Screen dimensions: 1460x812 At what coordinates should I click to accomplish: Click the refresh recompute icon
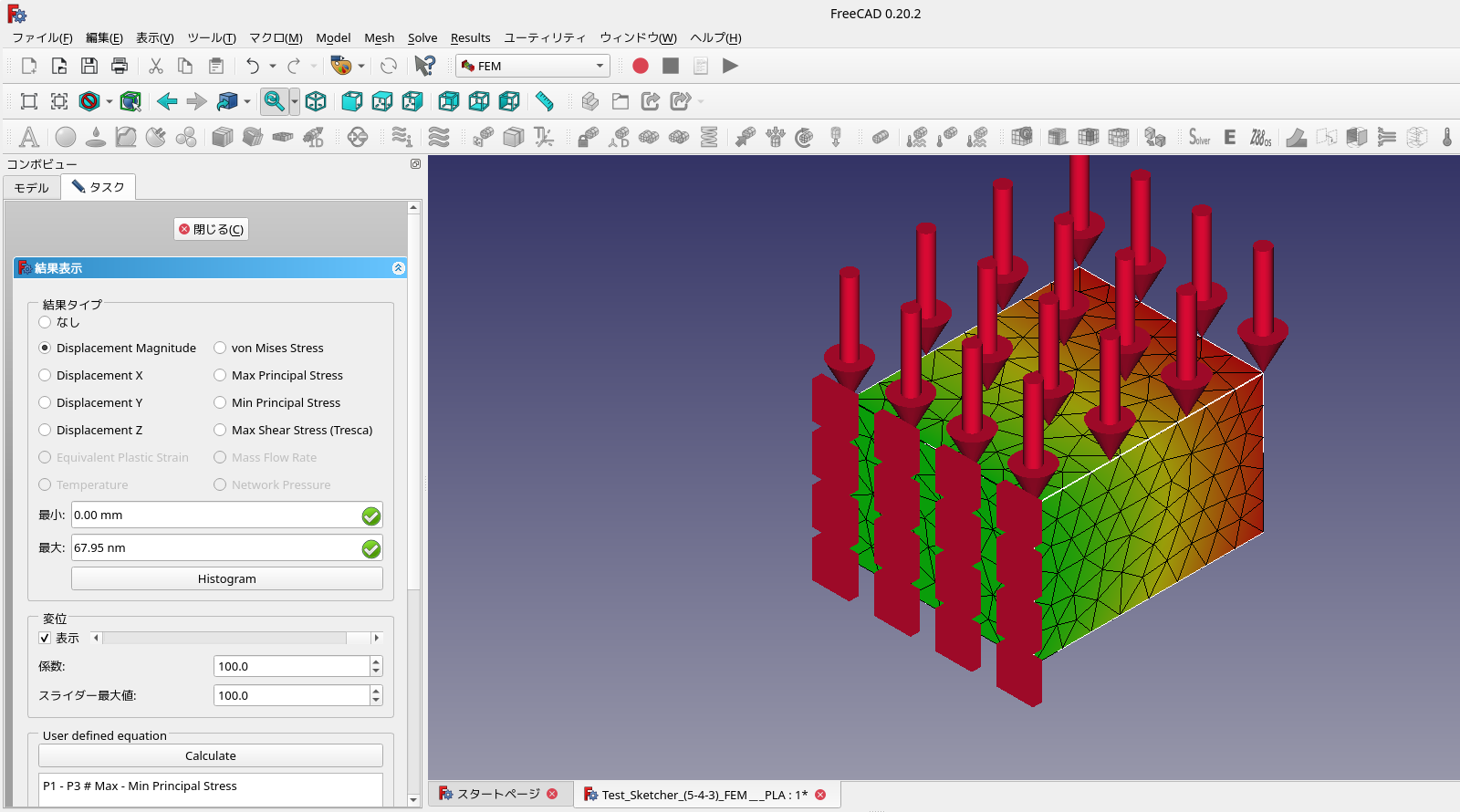(x=389, y=66)
